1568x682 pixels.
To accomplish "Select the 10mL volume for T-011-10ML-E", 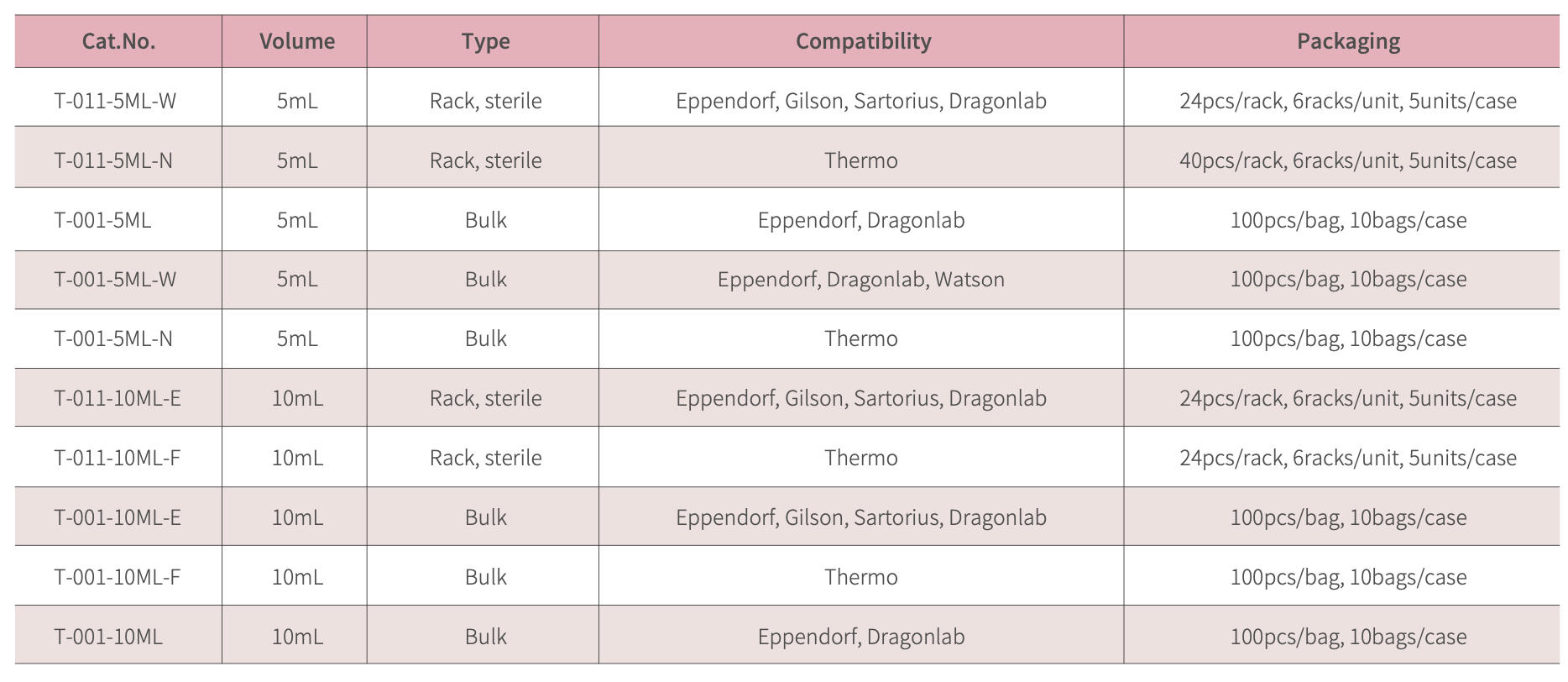I will [297, 398].
